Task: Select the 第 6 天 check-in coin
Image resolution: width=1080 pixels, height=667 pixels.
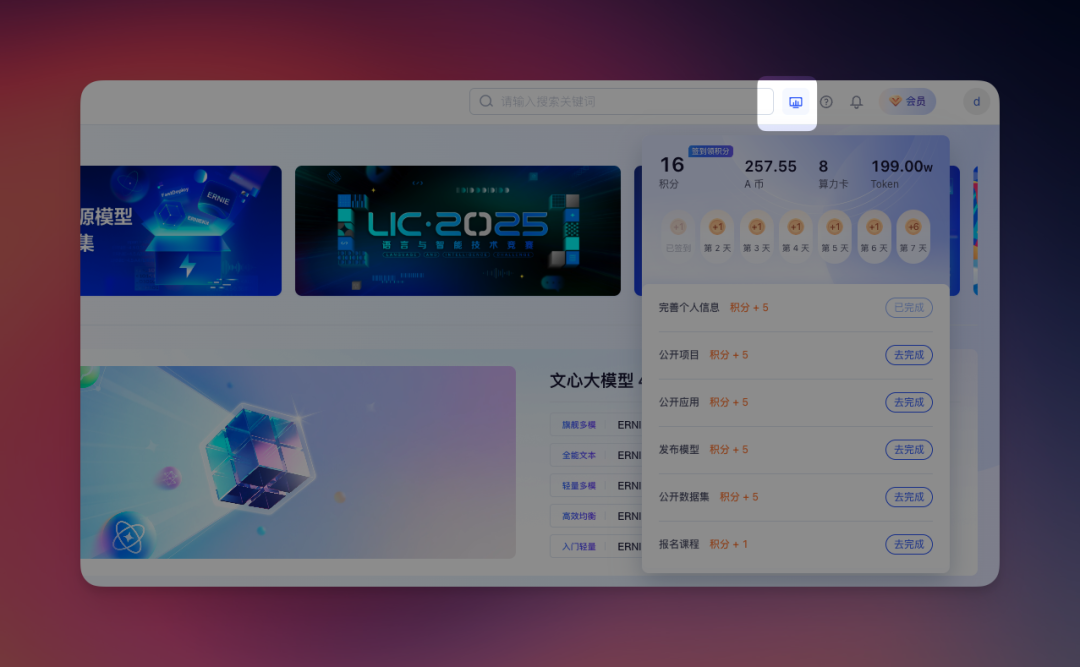Action: pyautogui.click(x=874, y=236)
